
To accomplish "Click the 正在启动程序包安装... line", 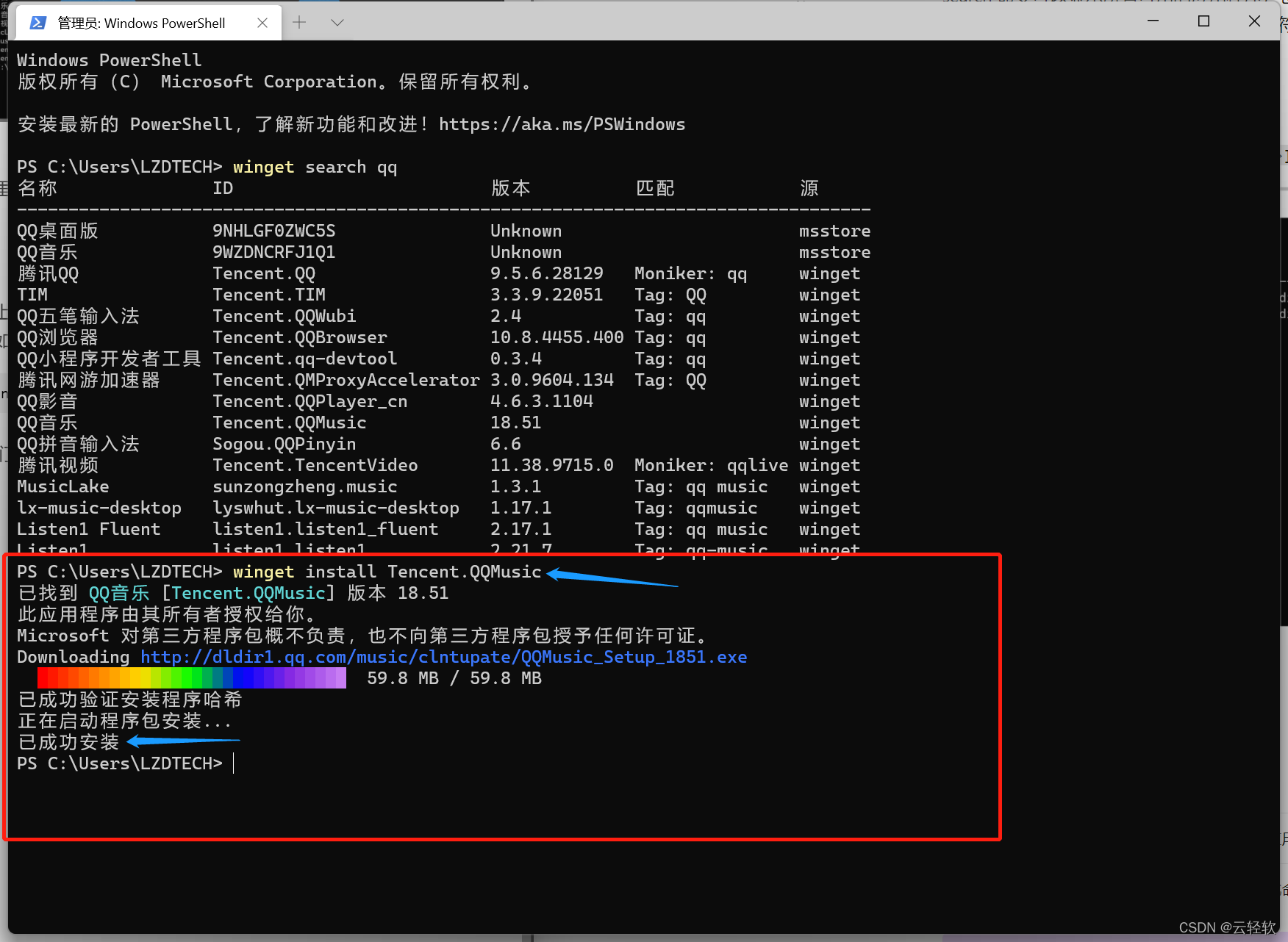I will [x=125, y=722].
